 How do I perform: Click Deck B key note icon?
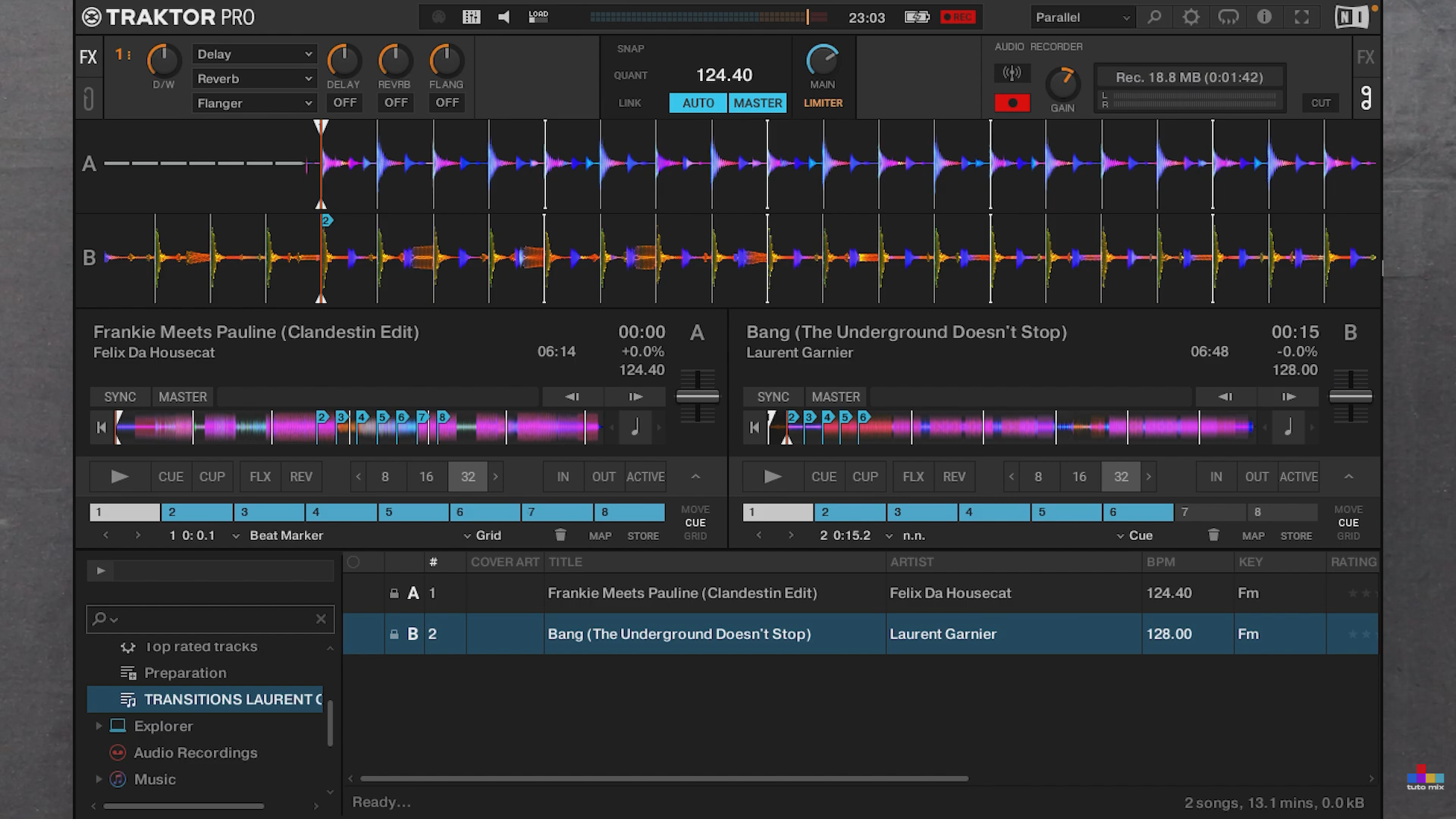(x=1288, y=428)
